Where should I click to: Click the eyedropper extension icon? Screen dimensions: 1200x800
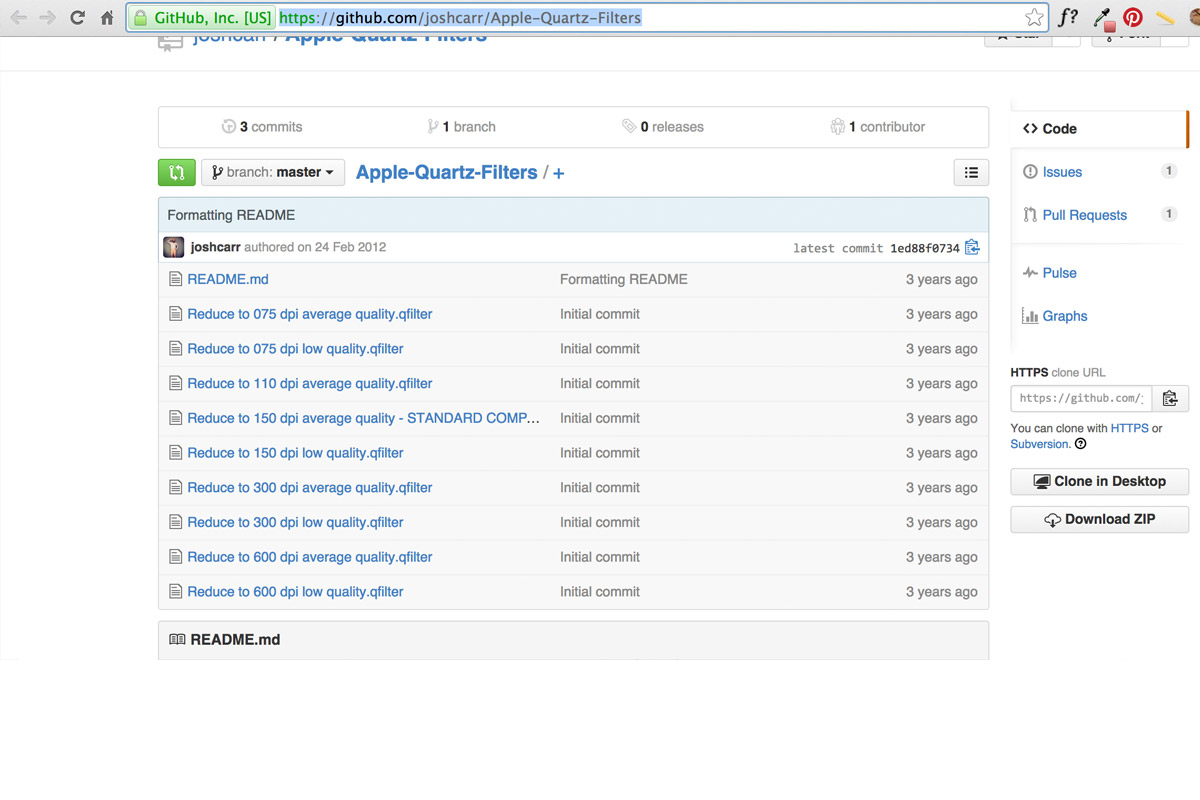pos(1103,17)
